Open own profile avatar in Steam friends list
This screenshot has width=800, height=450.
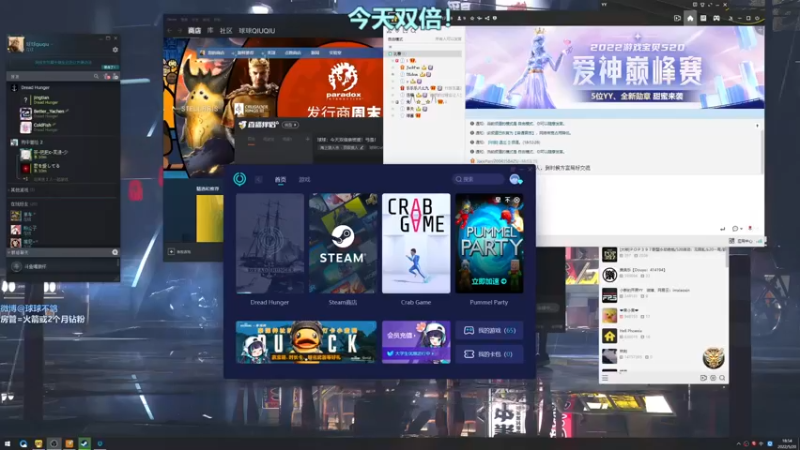click(x=16, y=44)
